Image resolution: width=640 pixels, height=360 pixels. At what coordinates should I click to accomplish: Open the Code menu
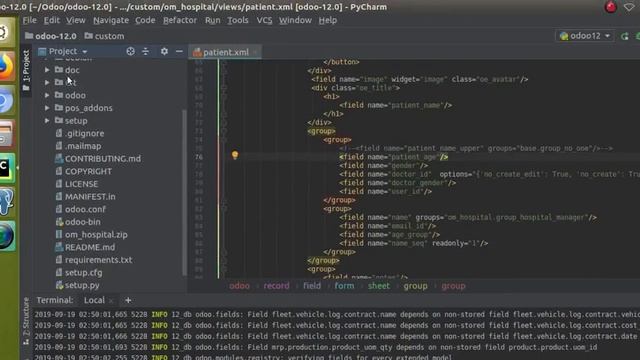click(x=145, y=20)
